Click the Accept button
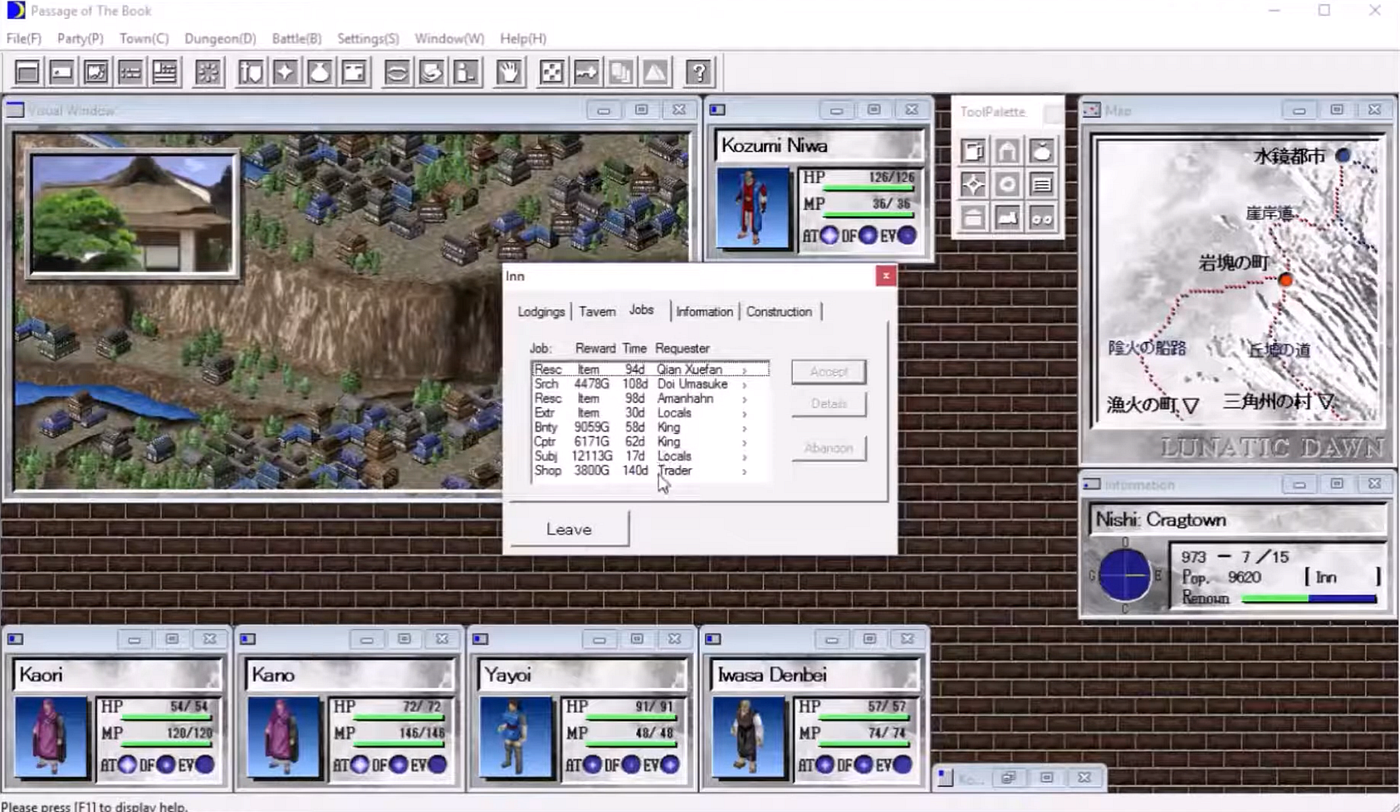This screenshot has height=812, width=1400. 829,372
